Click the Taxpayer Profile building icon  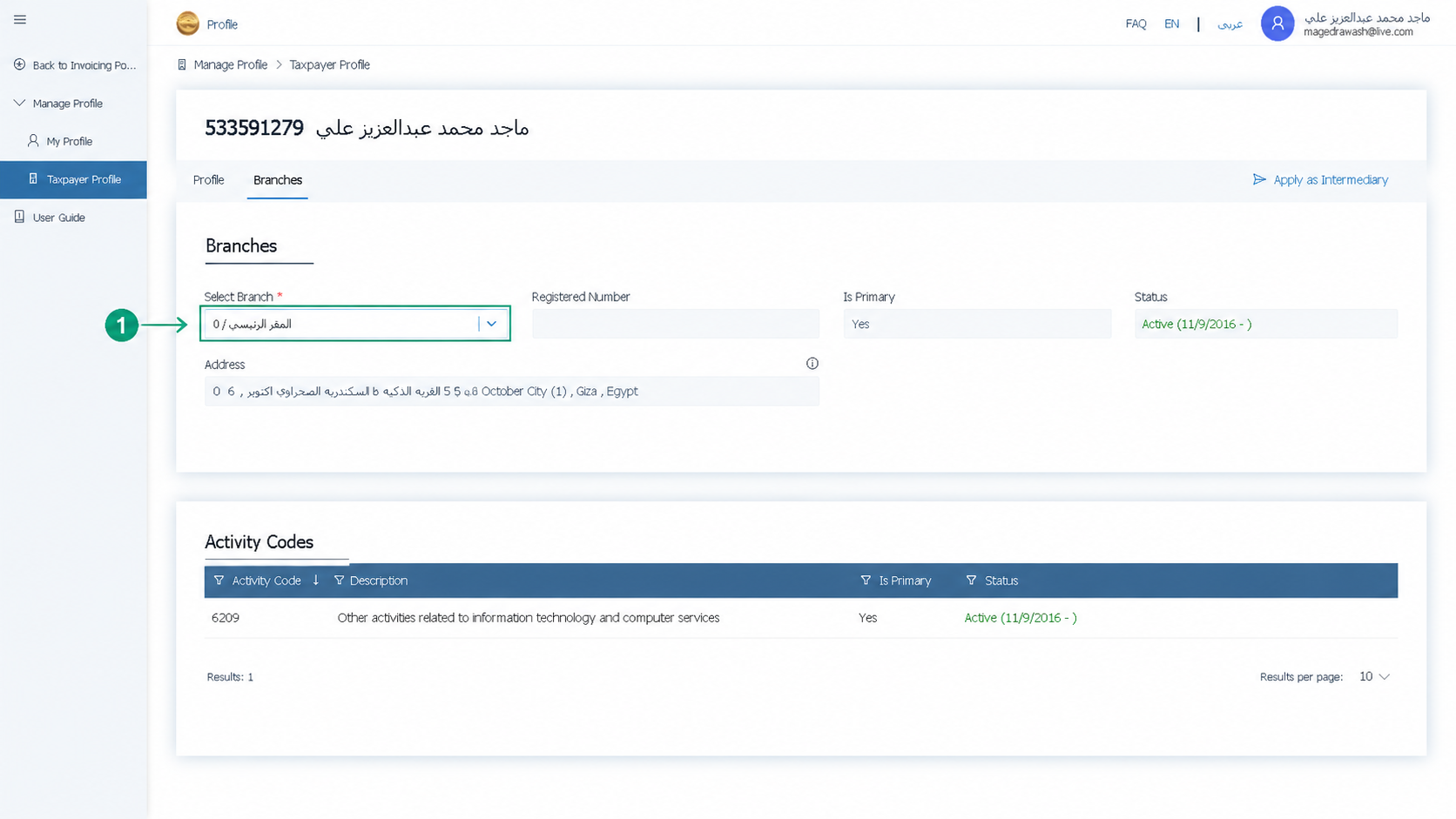pos(33,178)
